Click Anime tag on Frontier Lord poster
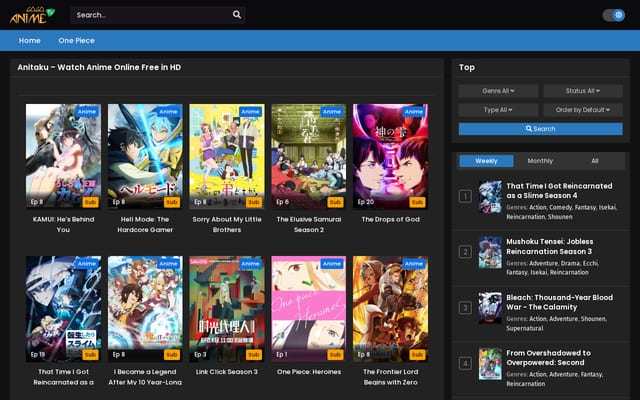This screenshot has width=640, height=400. (413, 264)
